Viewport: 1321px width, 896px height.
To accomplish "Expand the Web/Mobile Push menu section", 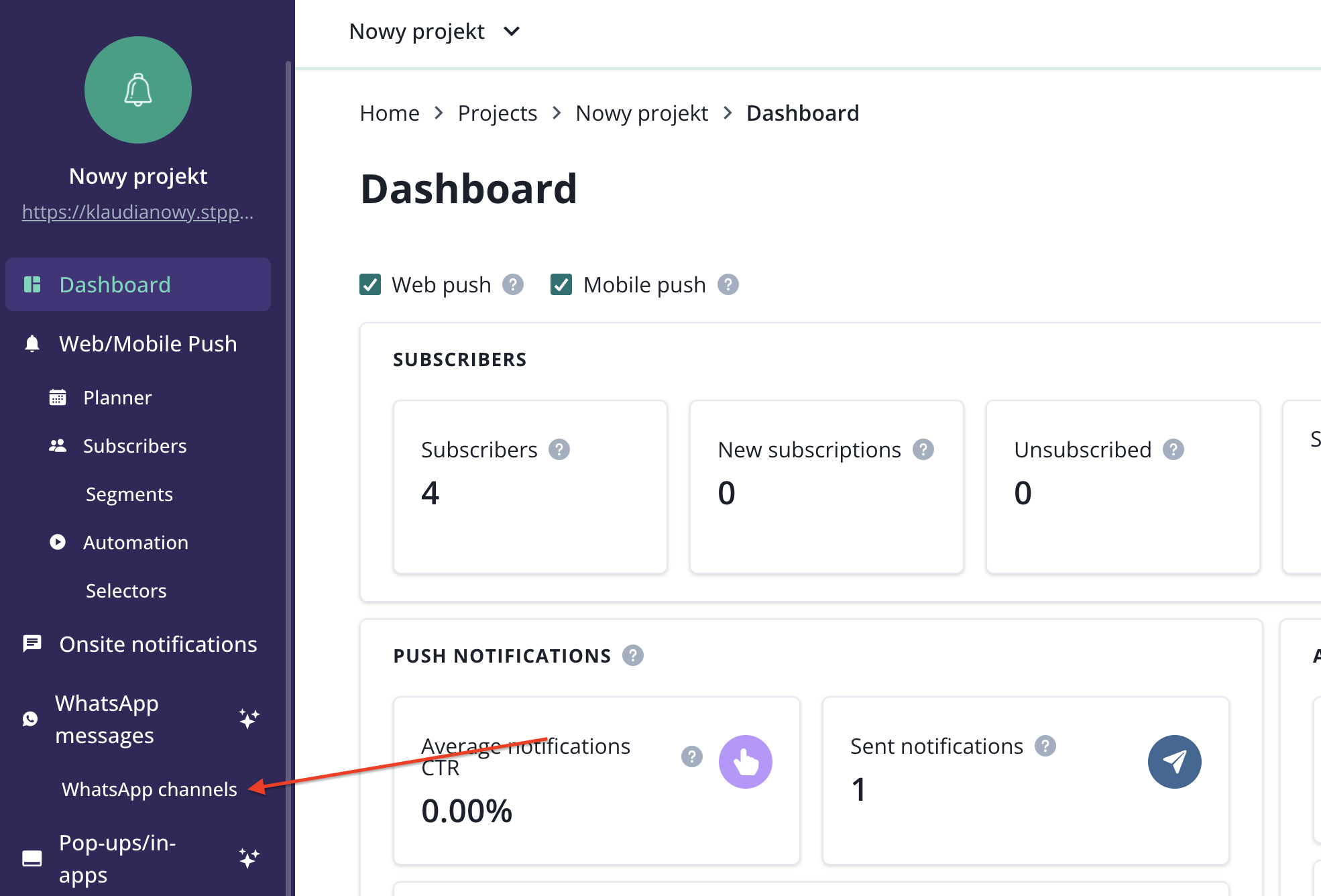I will (x=148, y=343).
